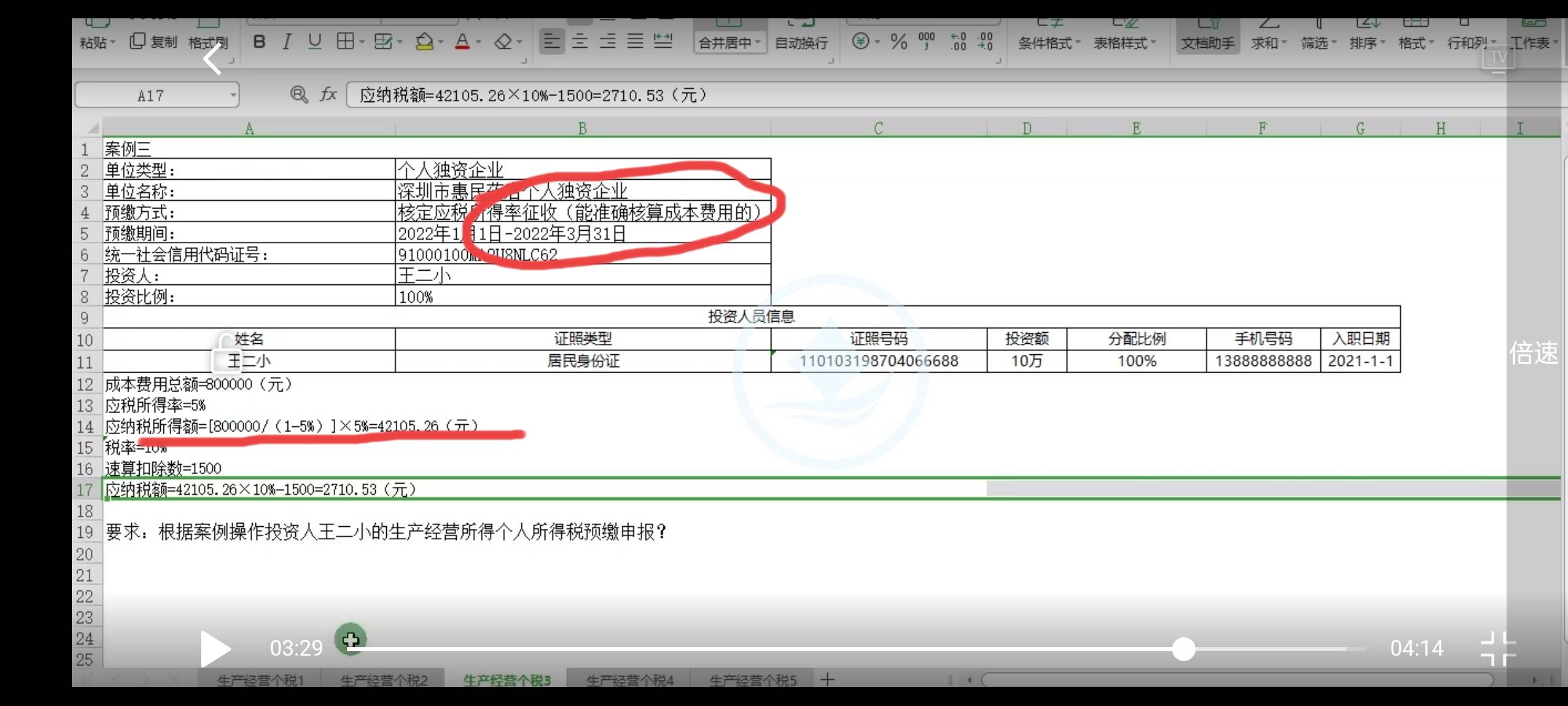Switch to sheet tab 生产经营个税5
Screen dimensions: 1568x706
[x=753, y=680]
